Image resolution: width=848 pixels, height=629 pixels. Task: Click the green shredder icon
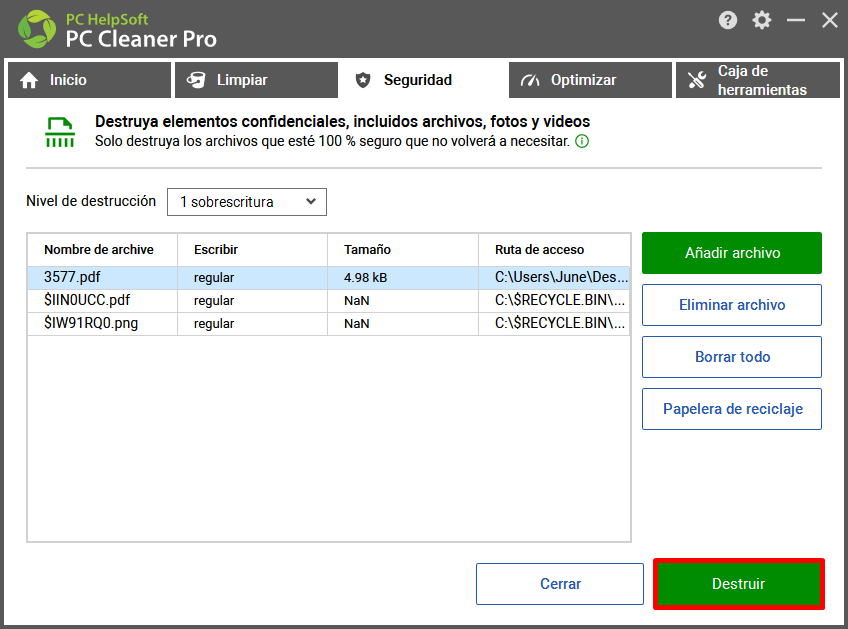(x=59, y=132)
